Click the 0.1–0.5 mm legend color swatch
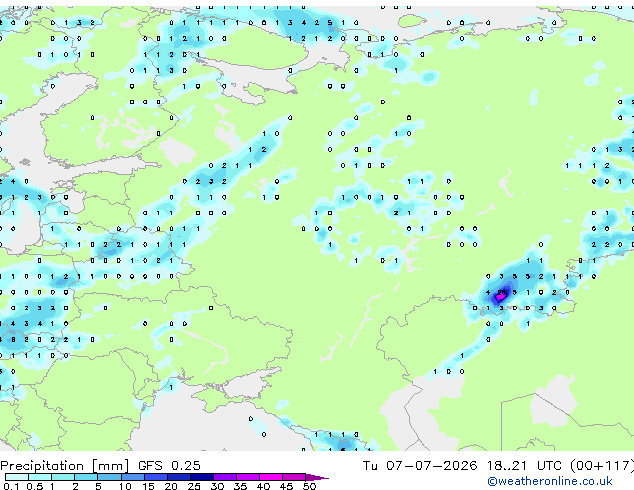Screen dimensions: 634x490 17,477
